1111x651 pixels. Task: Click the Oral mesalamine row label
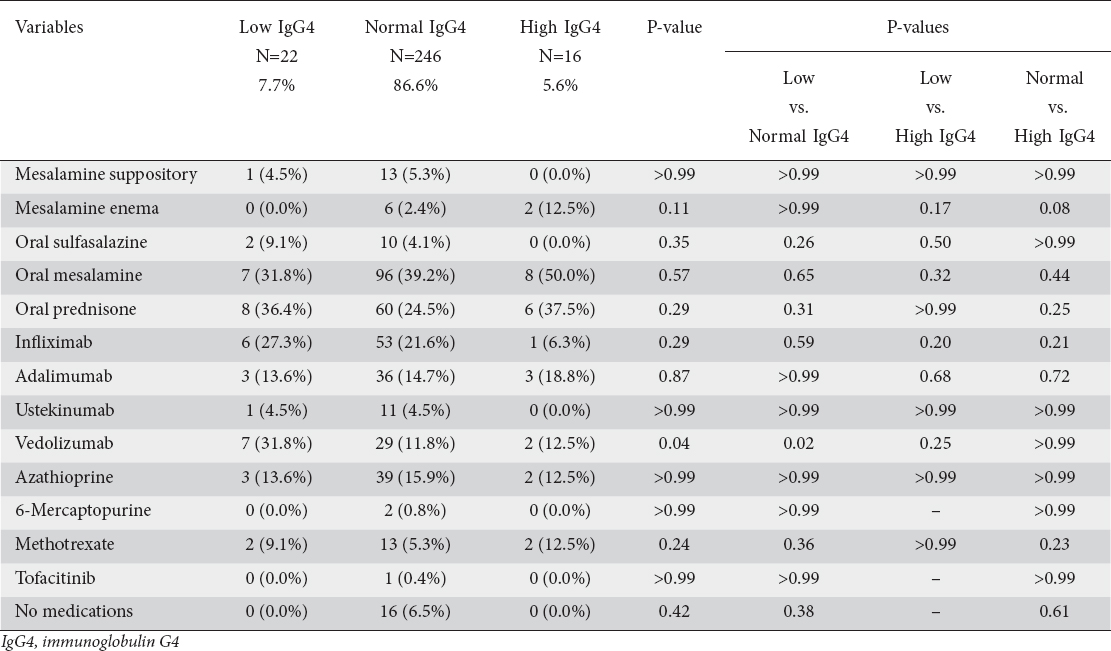pyautogui.click(x=79, y=275)
